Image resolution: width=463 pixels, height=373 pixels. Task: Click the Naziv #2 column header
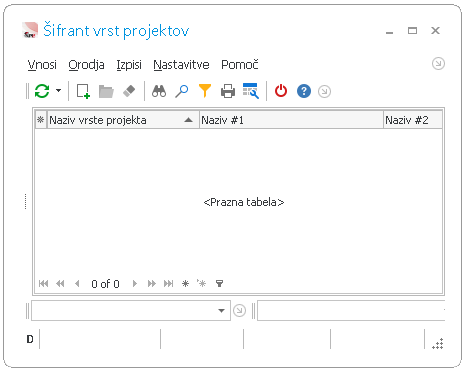tap(413, 120)
